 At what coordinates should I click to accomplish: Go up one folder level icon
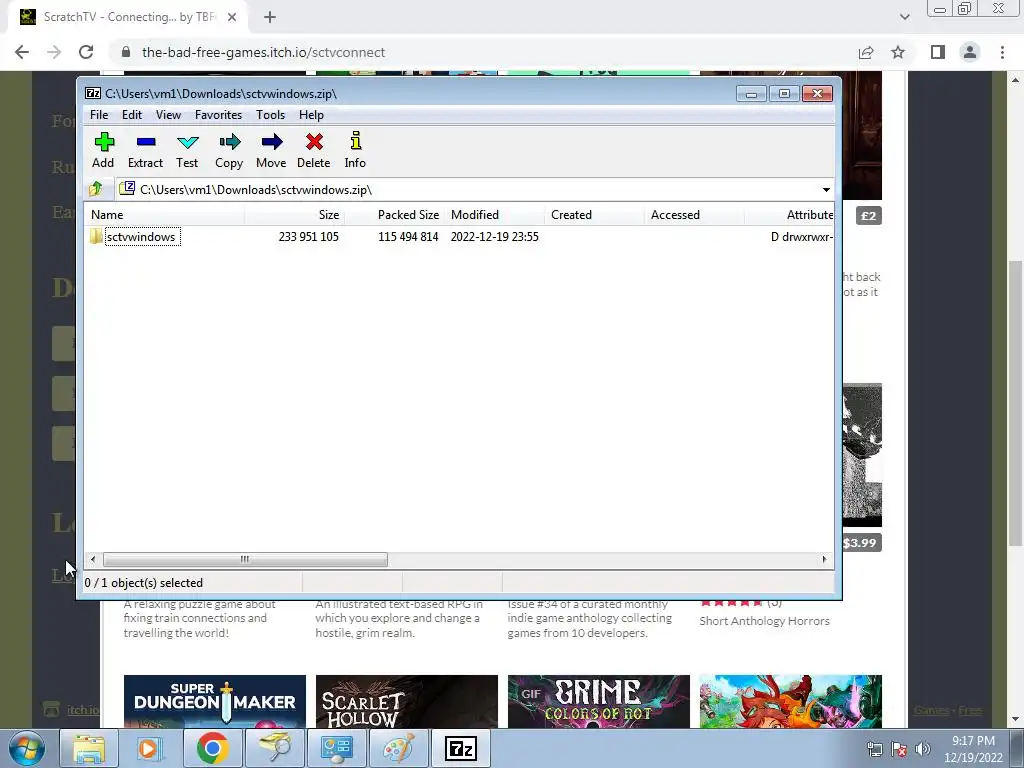96,189
